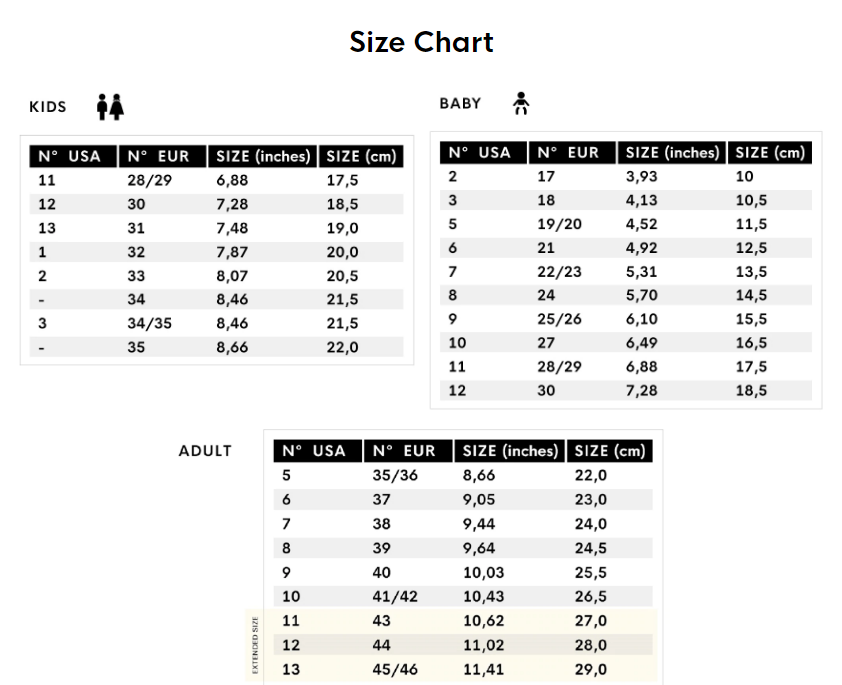Click the Size Chart title
The height and width of the screenshot is (685, 842).
(x=421, y=42)
